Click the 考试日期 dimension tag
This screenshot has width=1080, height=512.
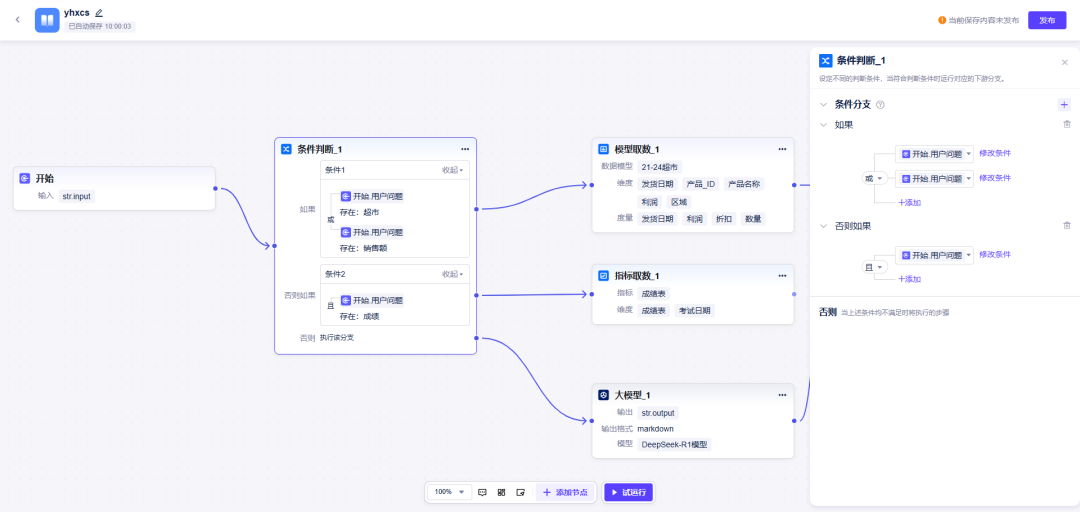694,311
